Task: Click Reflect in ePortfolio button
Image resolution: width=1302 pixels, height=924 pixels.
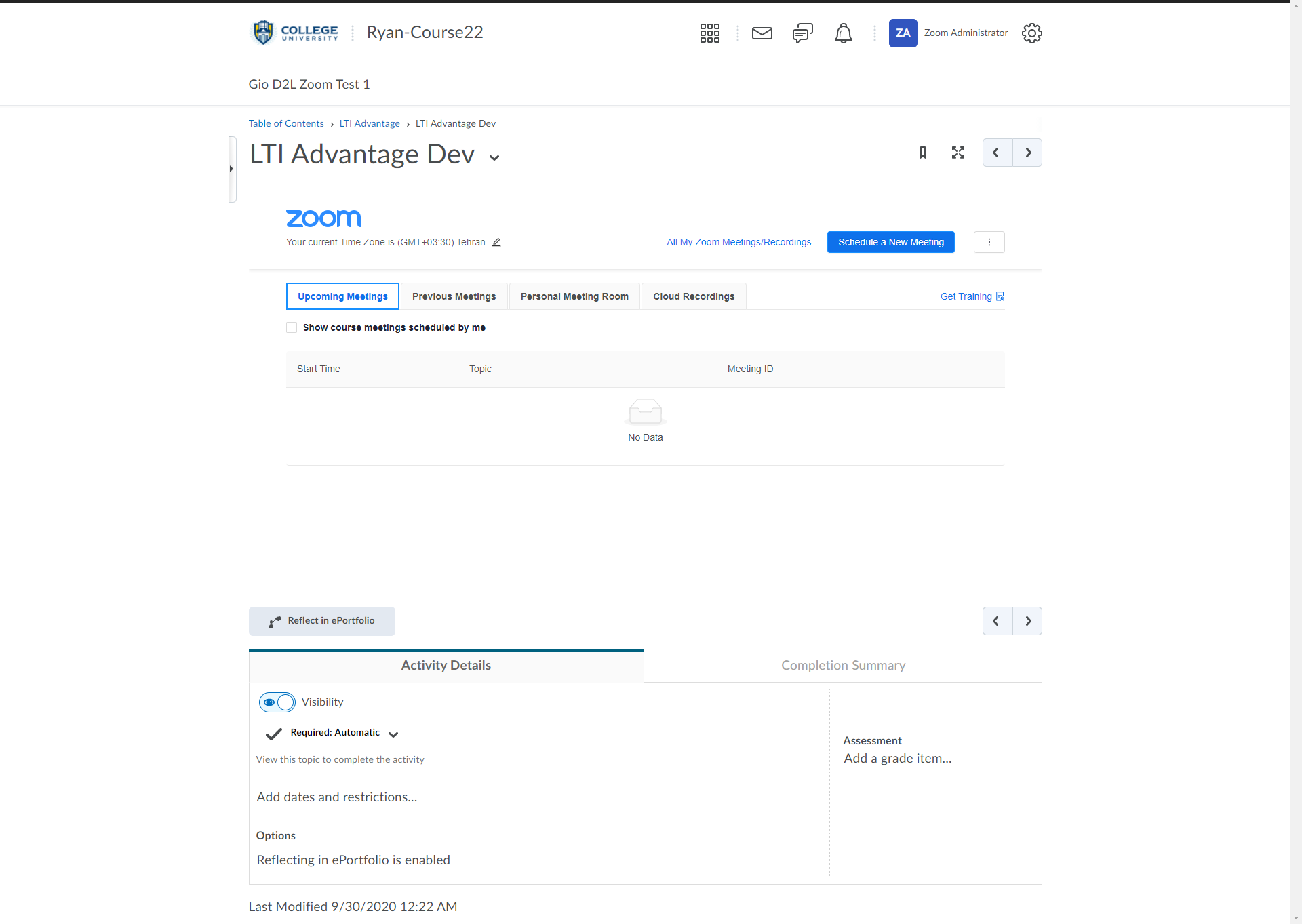Action: [x=322, y=621]
